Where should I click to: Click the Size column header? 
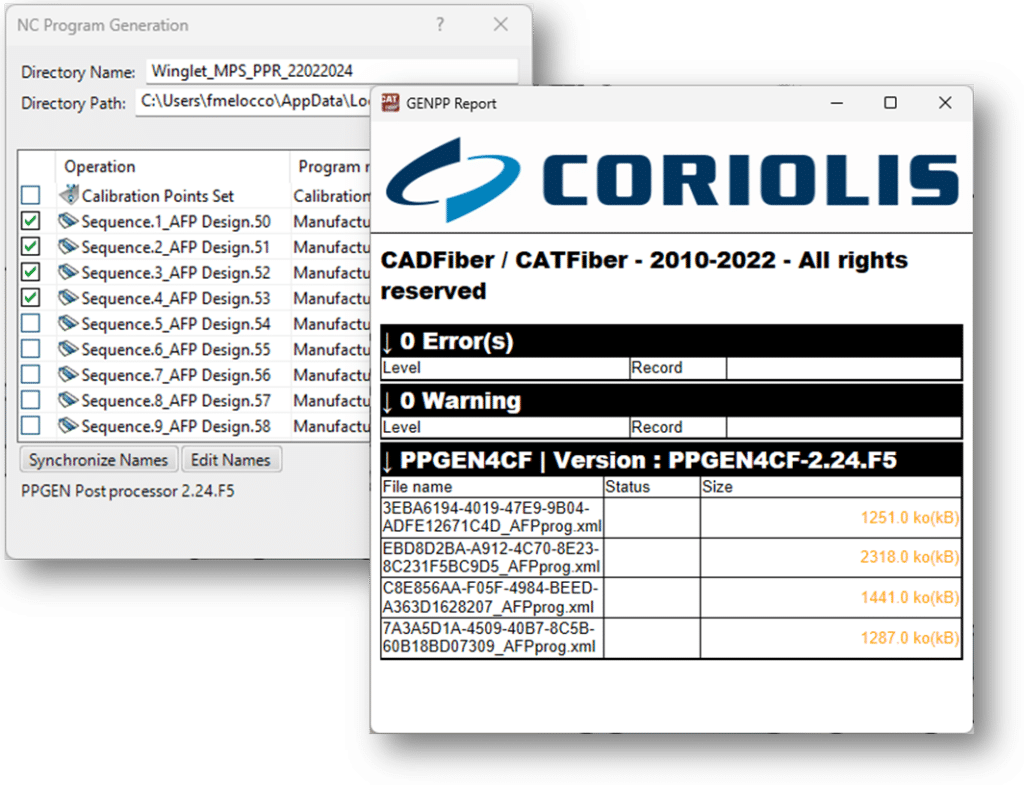[717, 487]
